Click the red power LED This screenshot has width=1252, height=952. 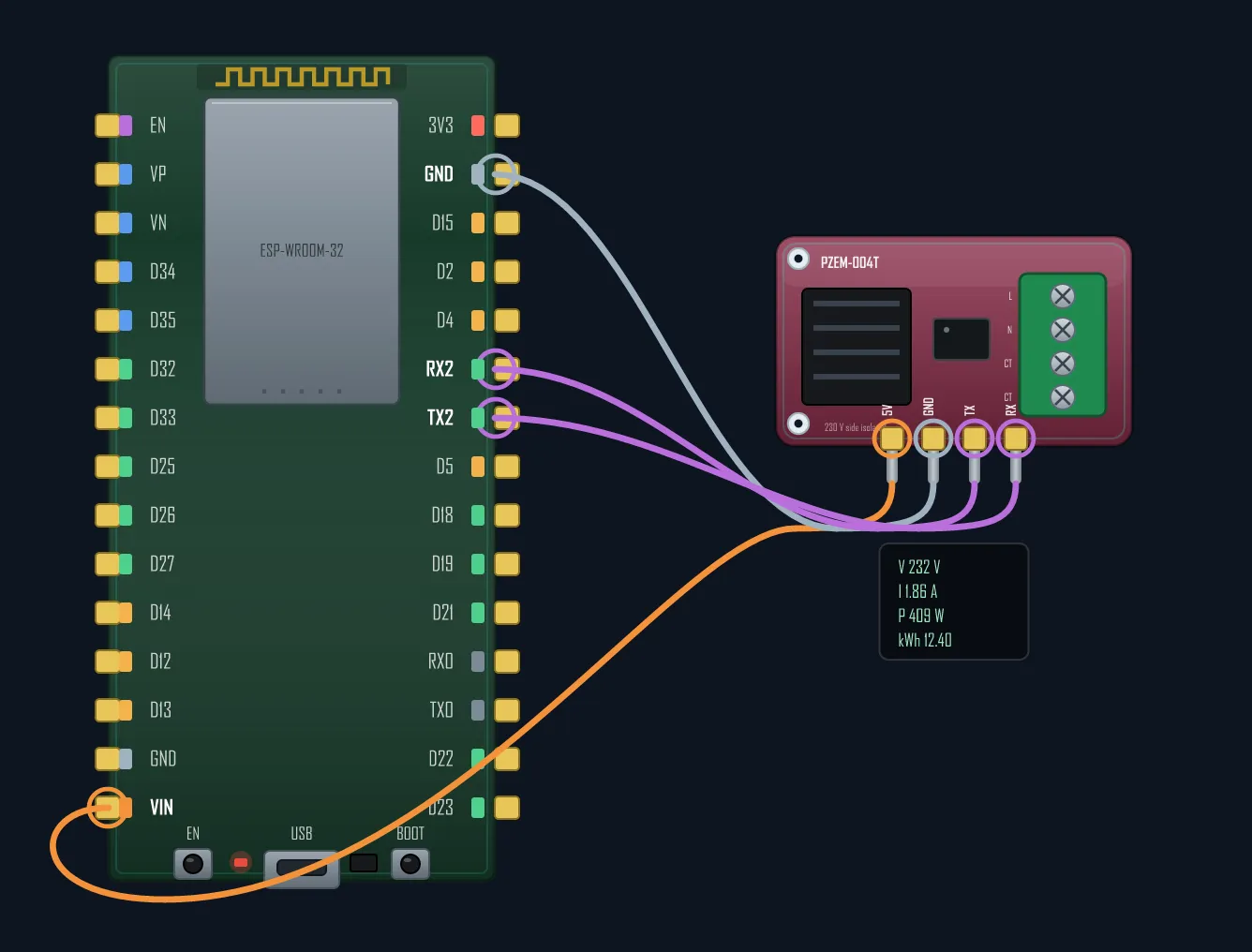pos(241,862)
